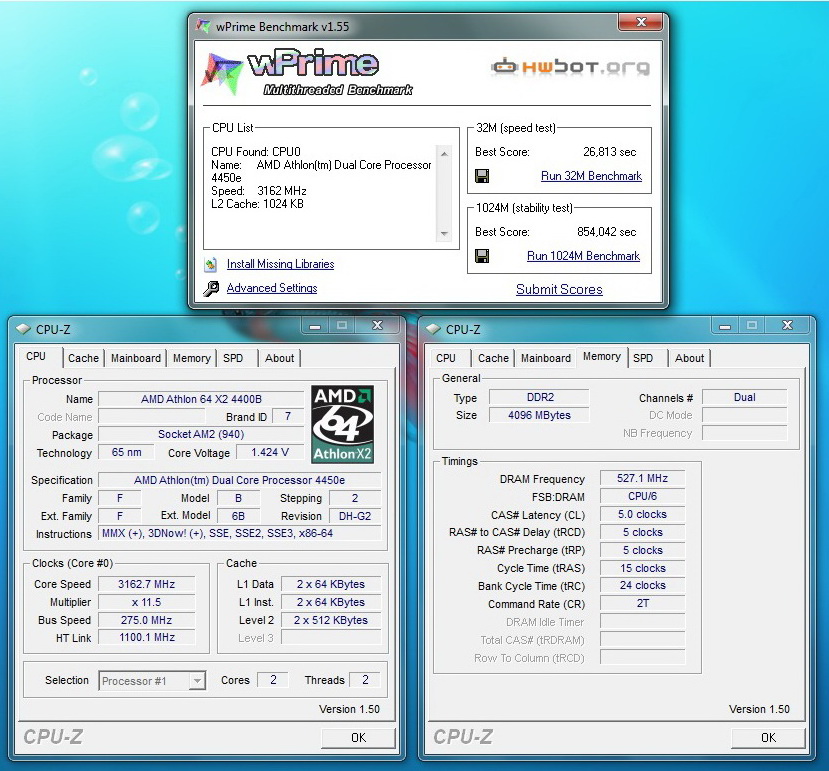
Task: Switch to Cache tab in left CPU-Z
Action: pos(83,358)
